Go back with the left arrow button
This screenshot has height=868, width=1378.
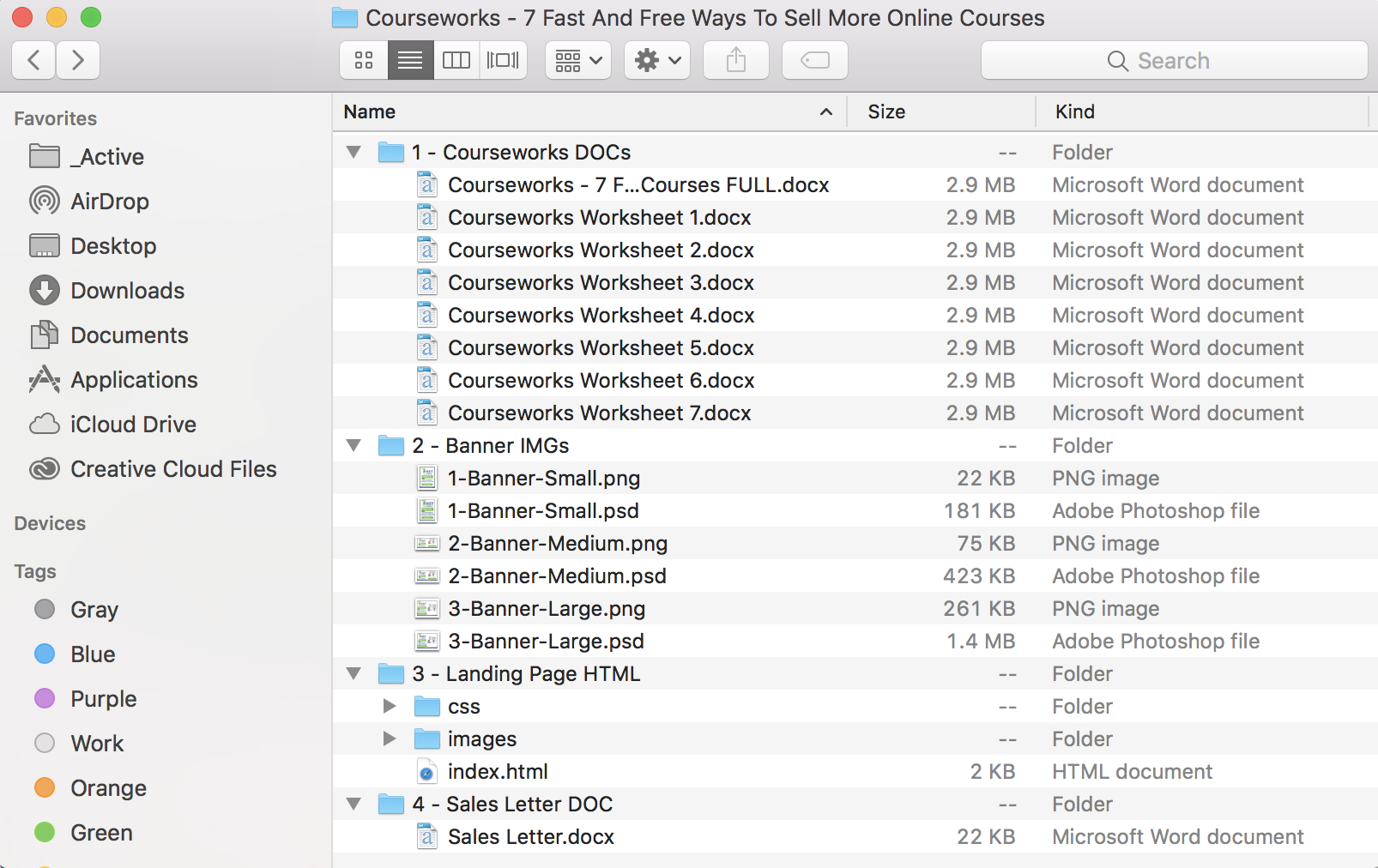pos(34,60)
